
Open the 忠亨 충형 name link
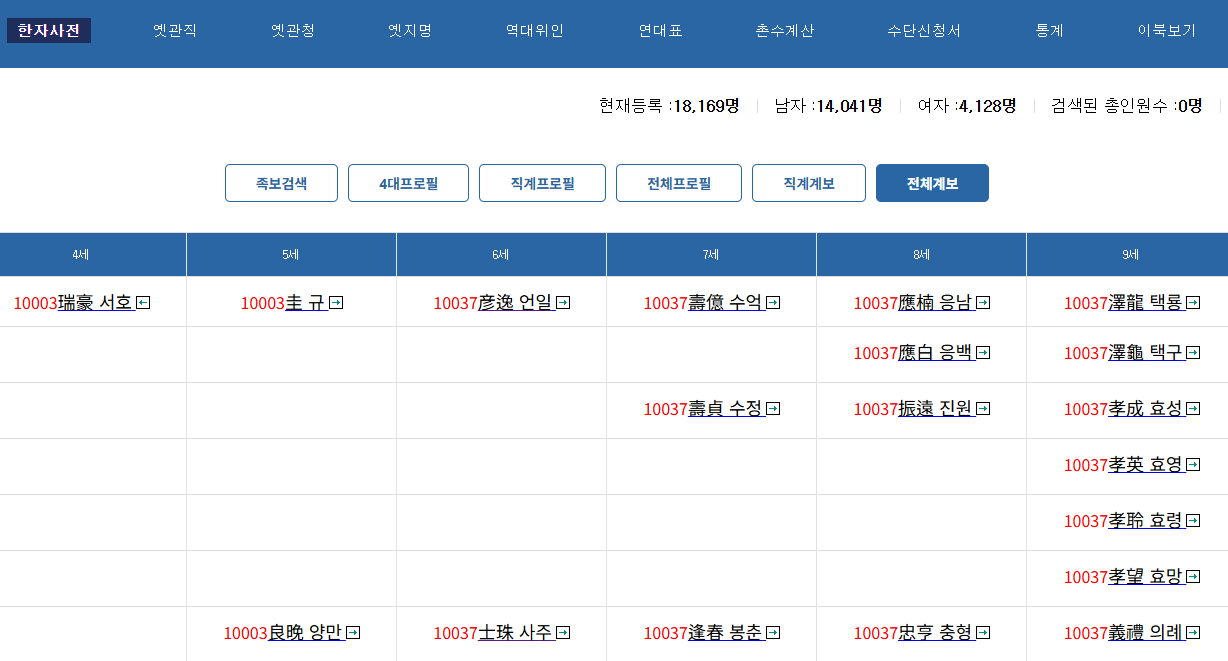[x=936, y=633]
